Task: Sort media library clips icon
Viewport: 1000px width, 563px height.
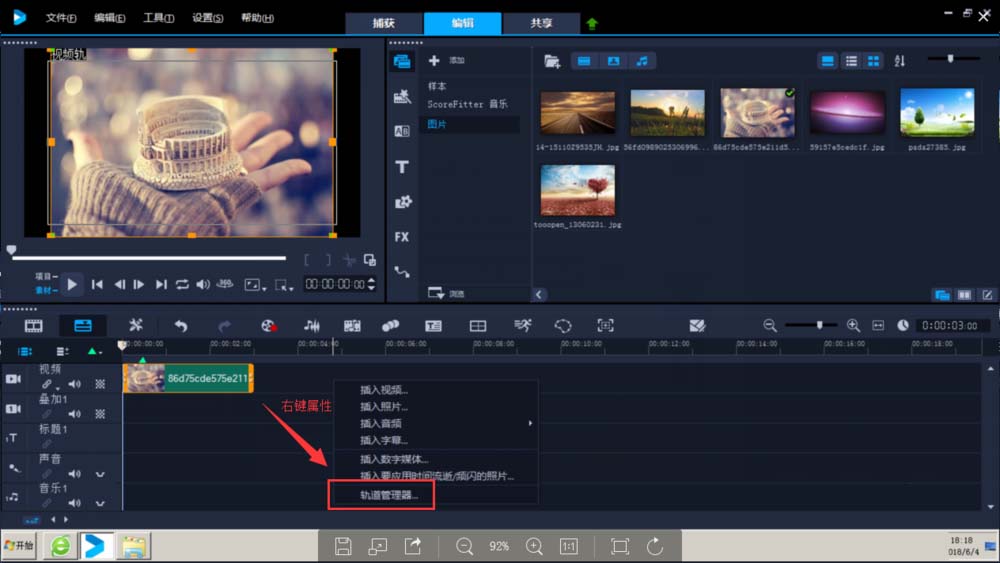Action: point(899,61)
